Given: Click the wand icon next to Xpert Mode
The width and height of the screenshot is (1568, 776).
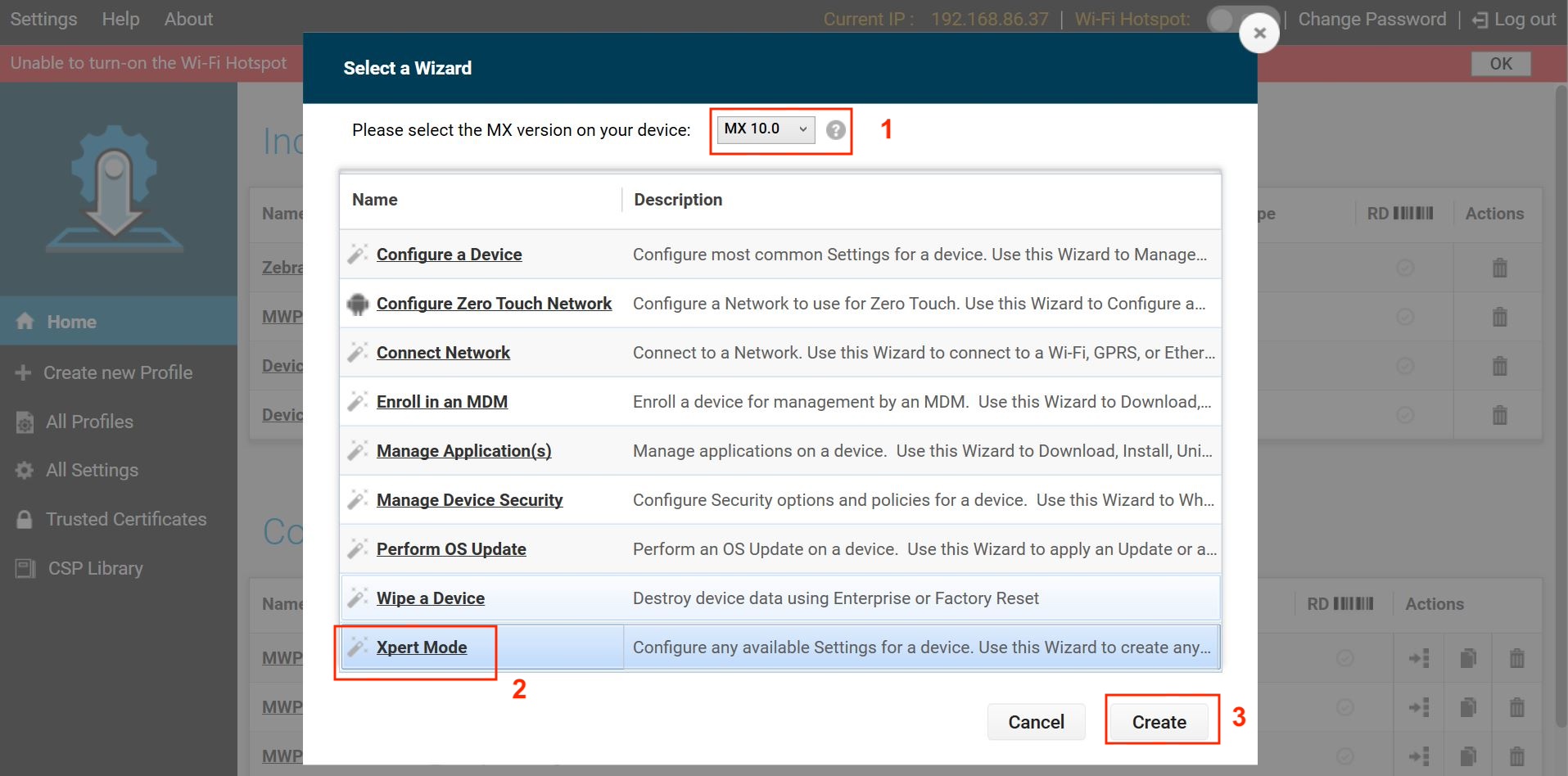Looking at the screenshot, I should (357, 647).
